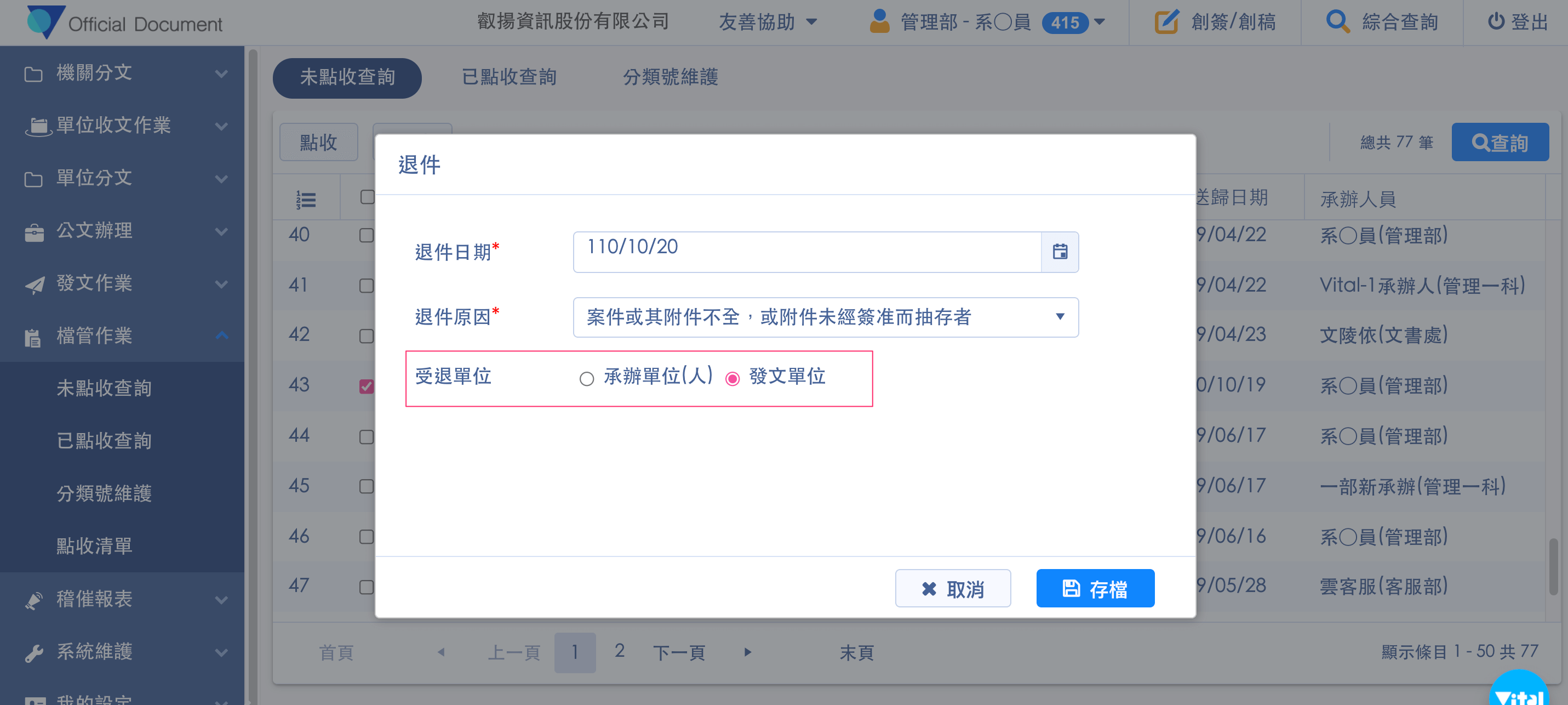The height and width of the screenshot is (705, 1568).
Task: Switch to the 已點收查詢 tab
Action: click(x=509, y=77)
